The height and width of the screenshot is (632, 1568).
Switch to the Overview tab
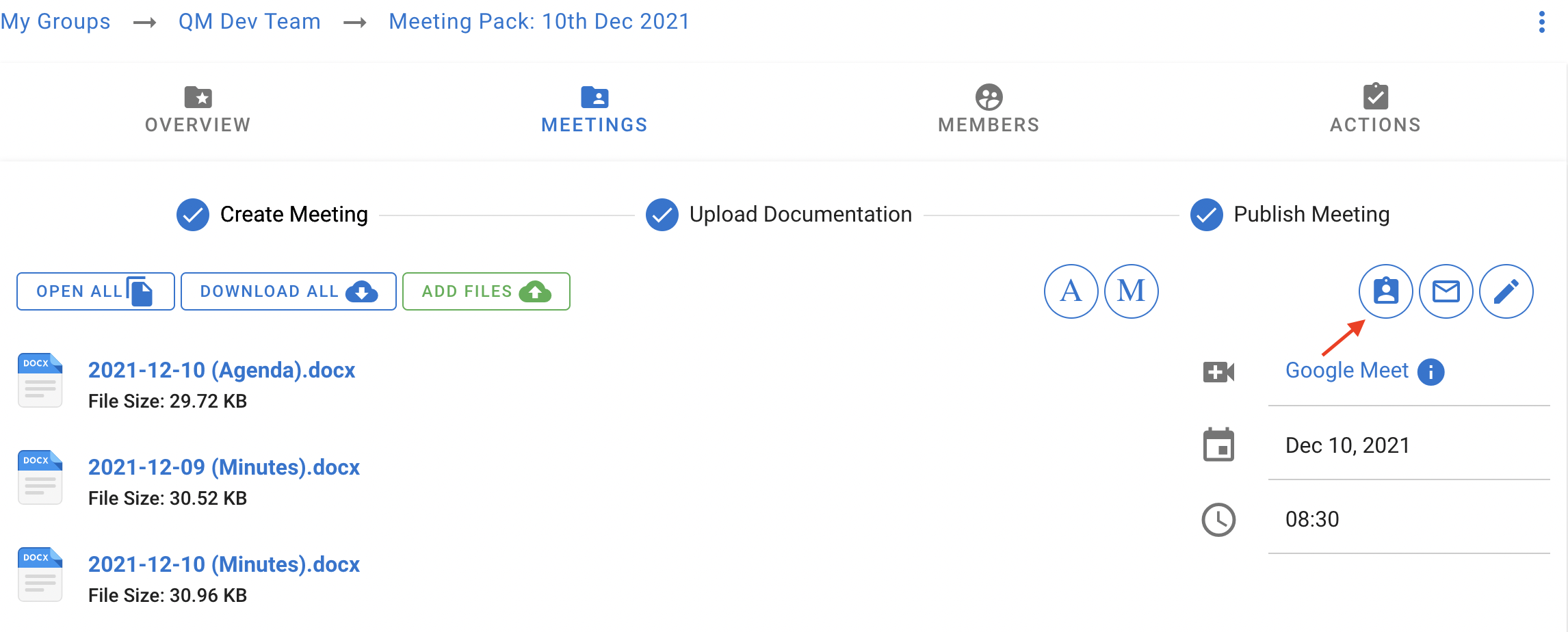point(198,109)
